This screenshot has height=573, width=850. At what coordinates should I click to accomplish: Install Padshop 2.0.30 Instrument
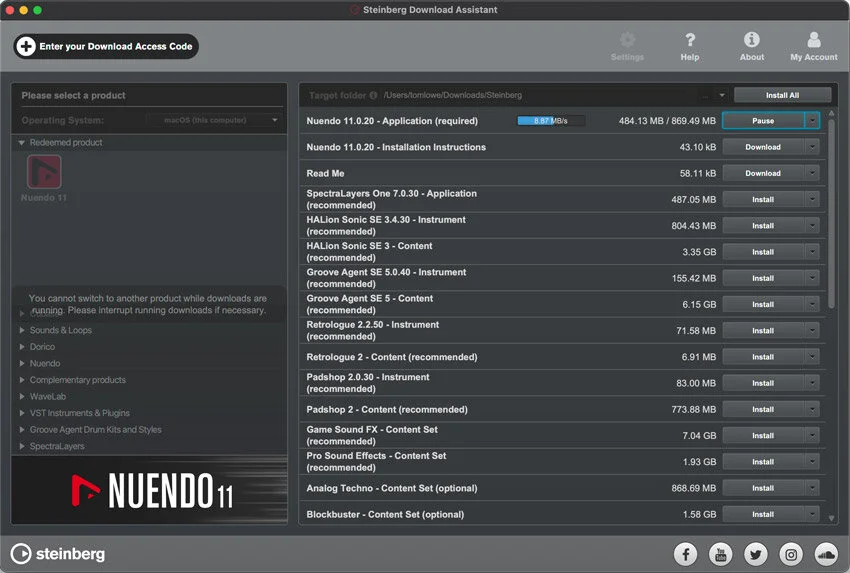[763, 383]
